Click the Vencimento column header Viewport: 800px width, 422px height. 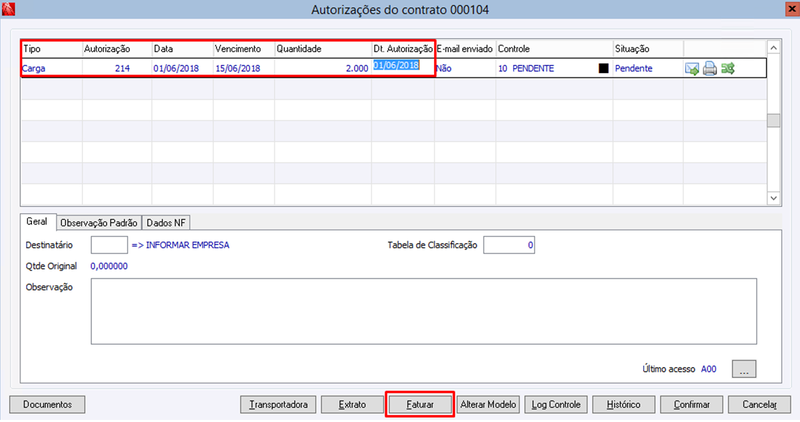(x=244, y=49)
